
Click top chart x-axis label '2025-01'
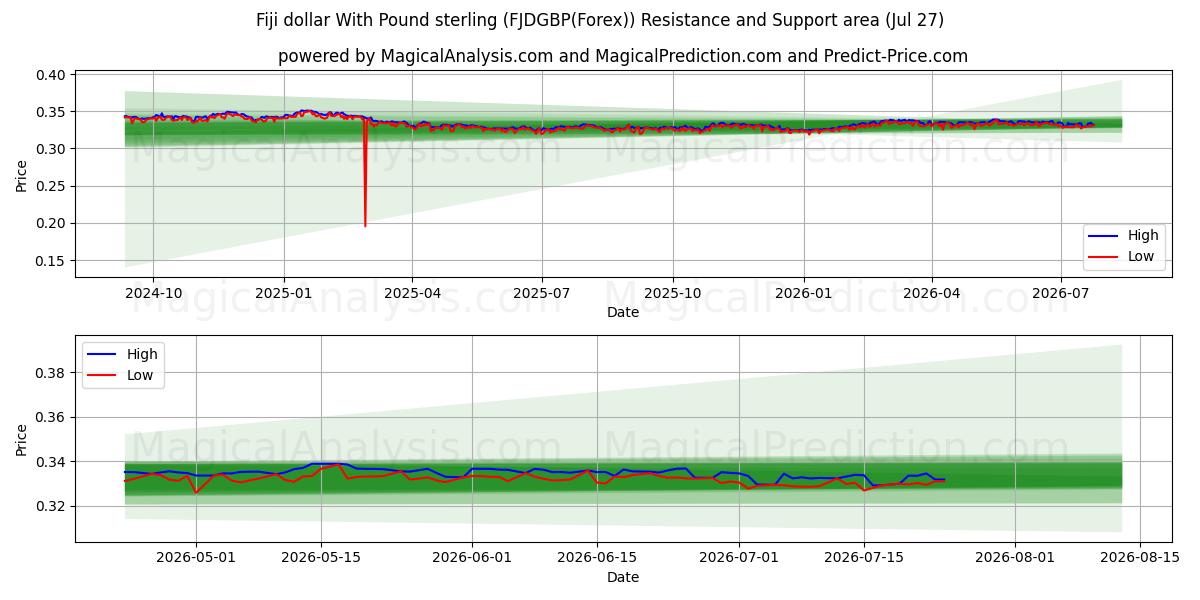284,293
